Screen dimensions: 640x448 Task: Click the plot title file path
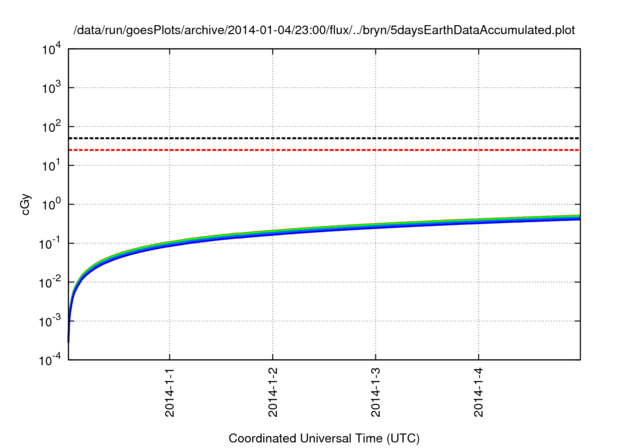click(x=324, y=30)
